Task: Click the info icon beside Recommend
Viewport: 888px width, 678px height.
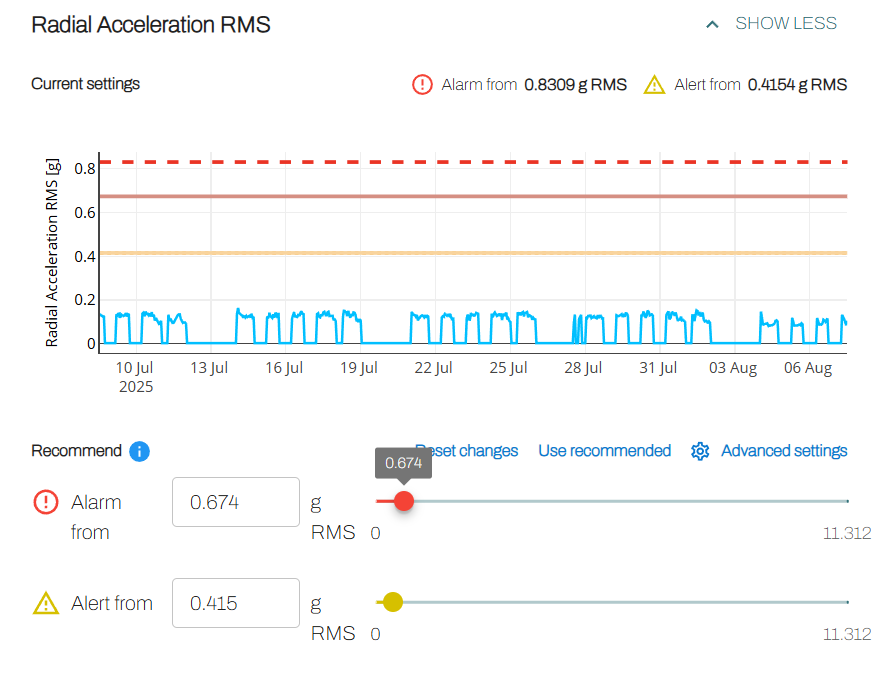Action: point(139,451)
